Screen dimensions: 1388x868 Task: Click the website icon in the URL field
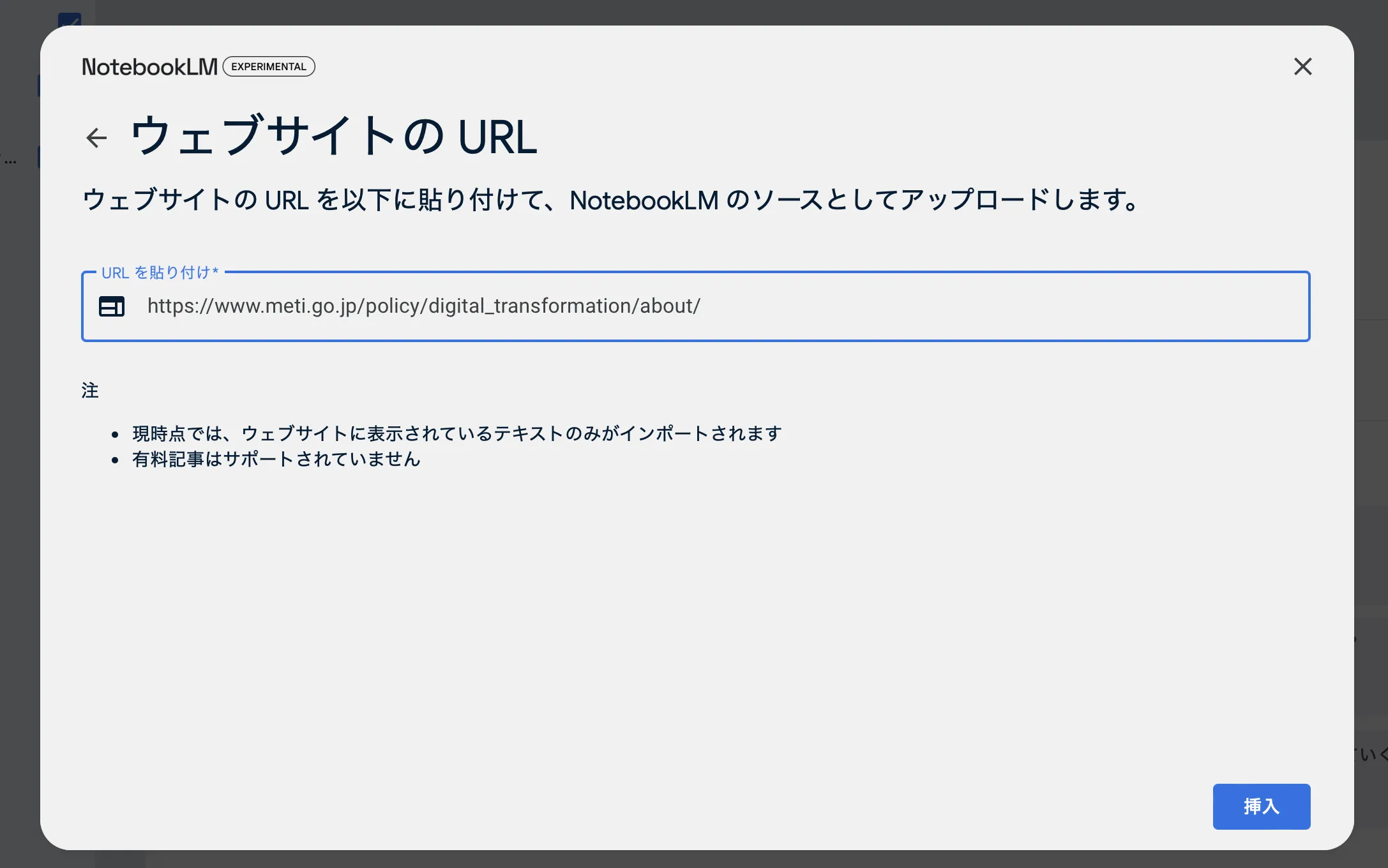112,306
